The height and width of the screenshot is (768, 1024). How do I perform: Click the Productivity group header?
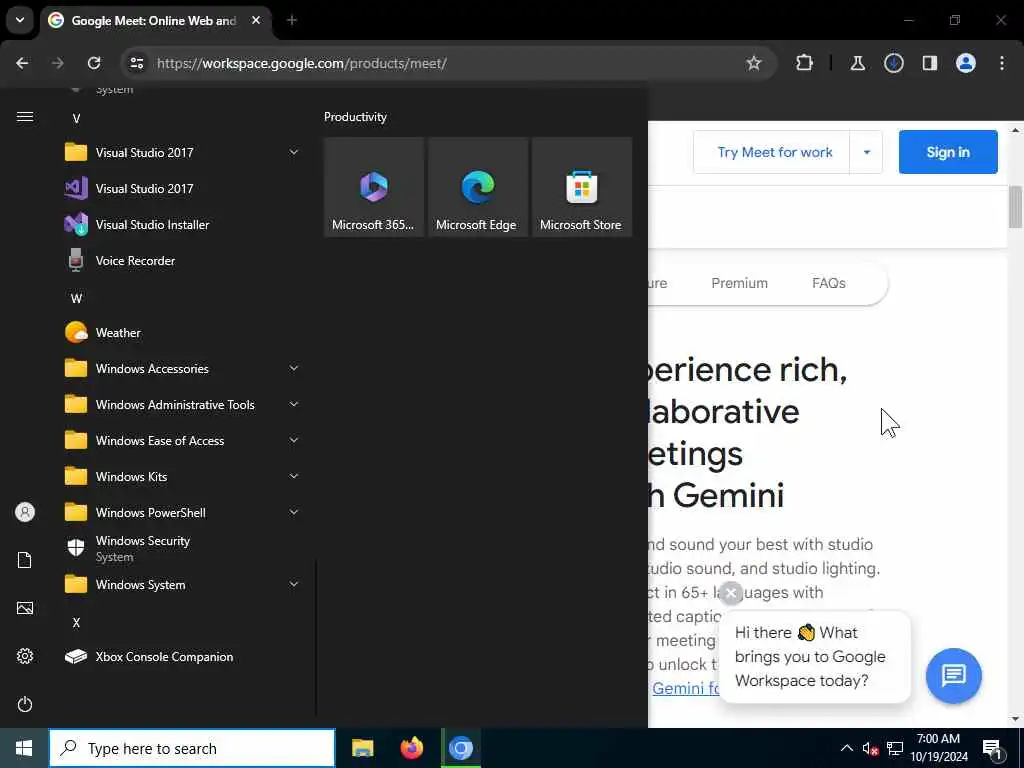pyautogui.click(x=355, y=117)
